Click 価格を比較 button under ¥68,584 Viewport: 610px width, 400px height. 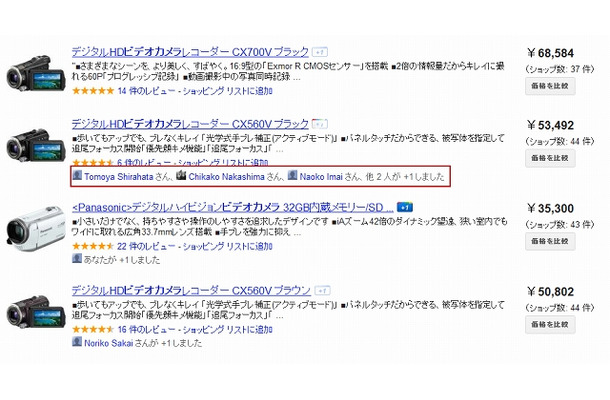[550, 86]
